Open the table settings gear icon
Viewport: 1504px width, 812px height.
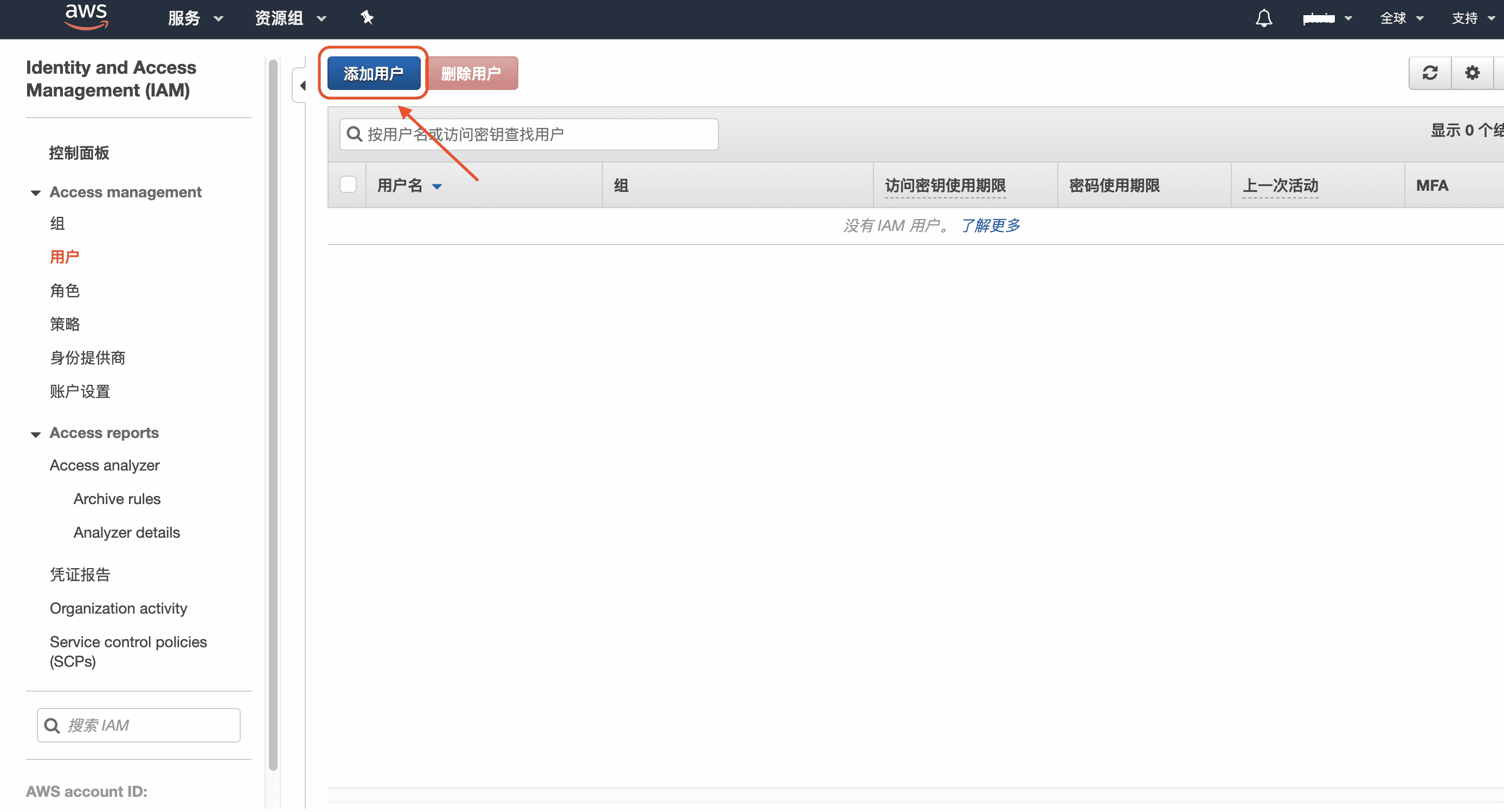click(x=1472, y=73)
